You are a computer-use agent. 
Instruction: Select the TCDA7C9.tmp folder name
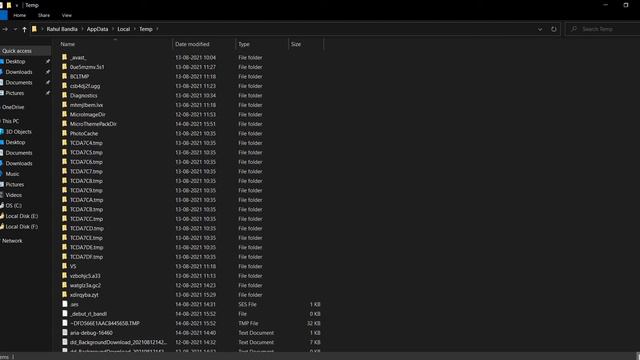pyautogui.click(x=86, y=191)
